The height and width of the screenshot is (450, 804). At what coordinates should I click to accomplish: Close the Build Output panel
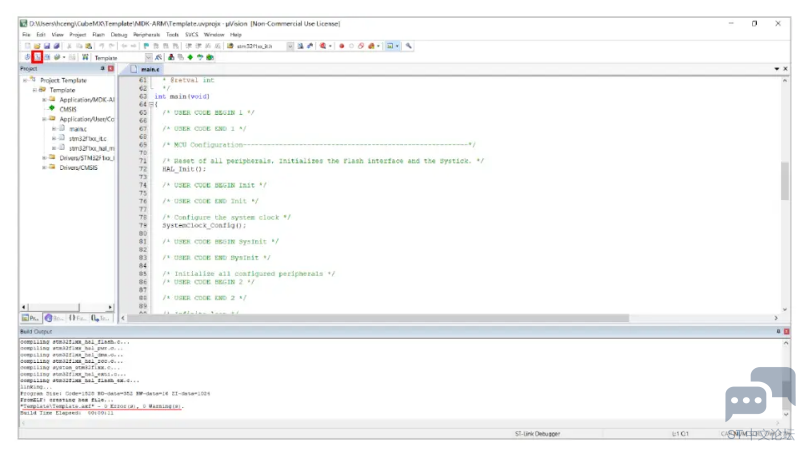point(787,332)
